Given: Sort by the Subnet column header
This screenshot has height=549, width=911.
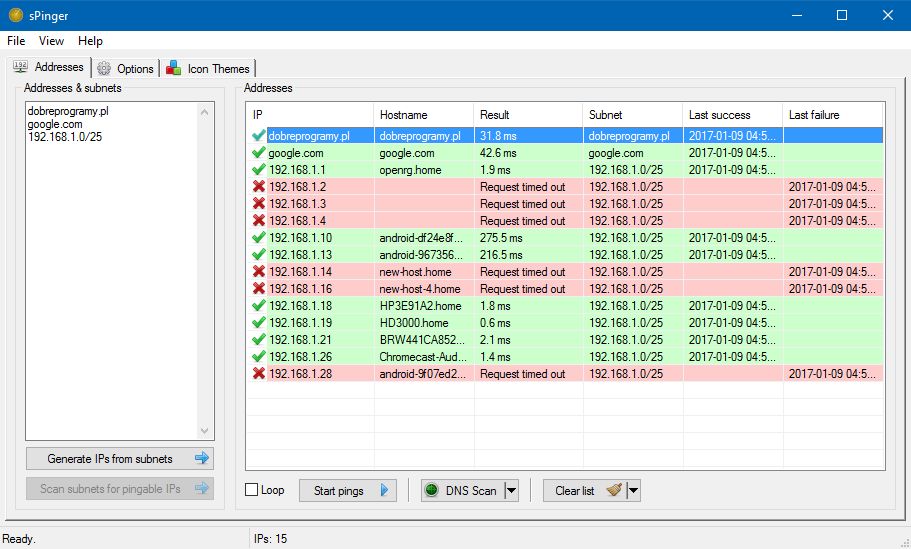Looking at the screenshot, I should 632,114.
